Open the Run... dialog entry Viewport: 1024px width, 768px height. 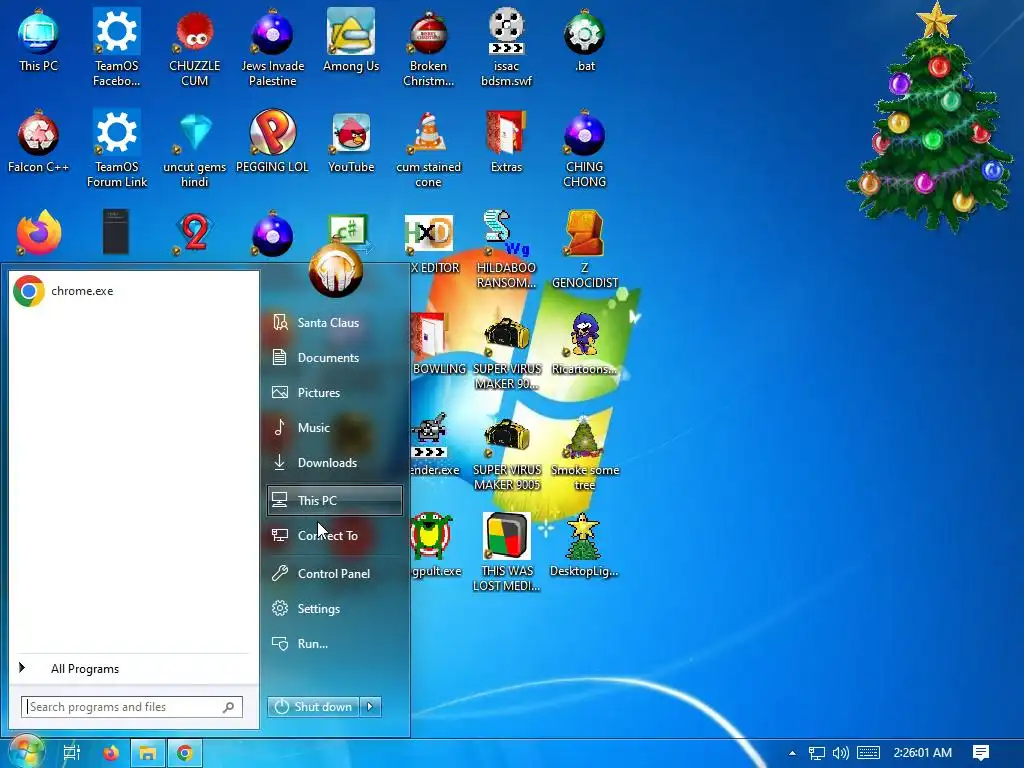point(336,644)
